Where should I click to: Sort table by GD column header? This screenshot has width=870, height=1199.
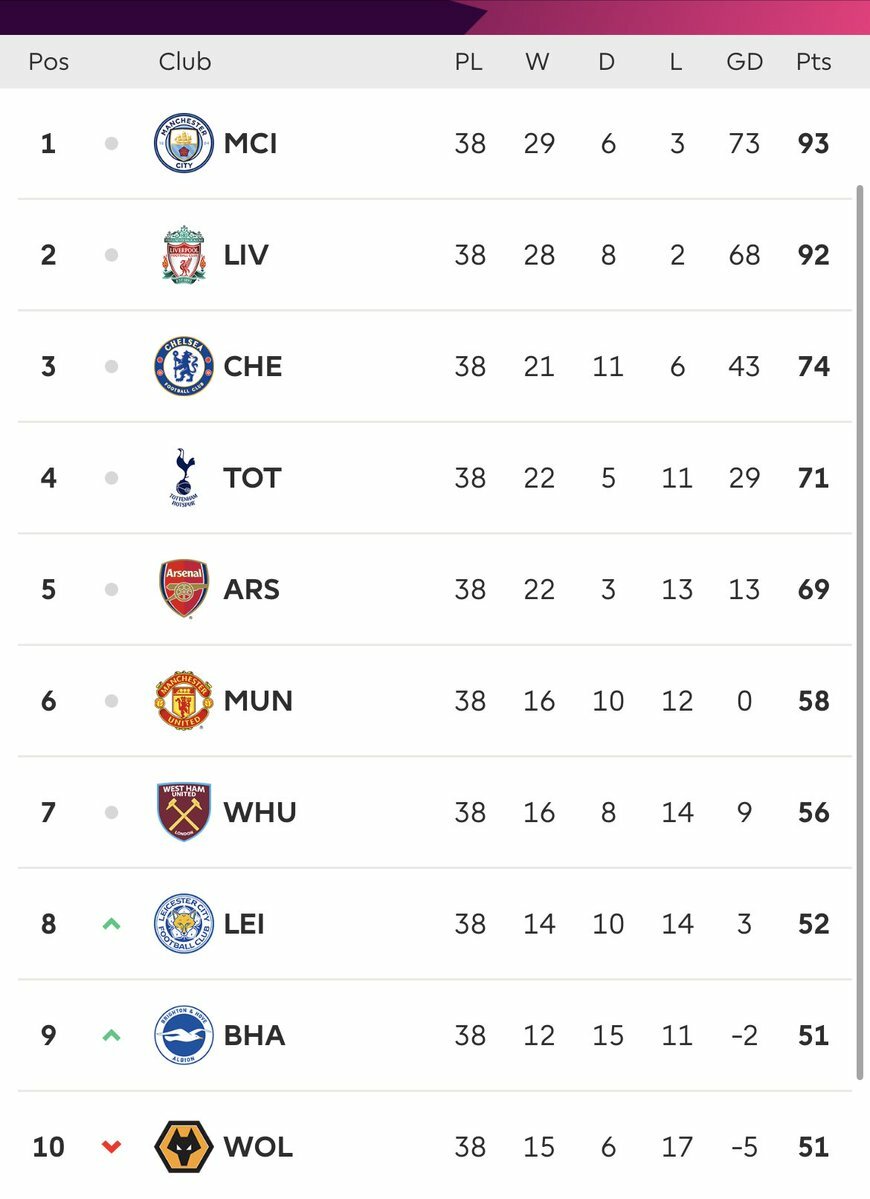coord(745,61)
